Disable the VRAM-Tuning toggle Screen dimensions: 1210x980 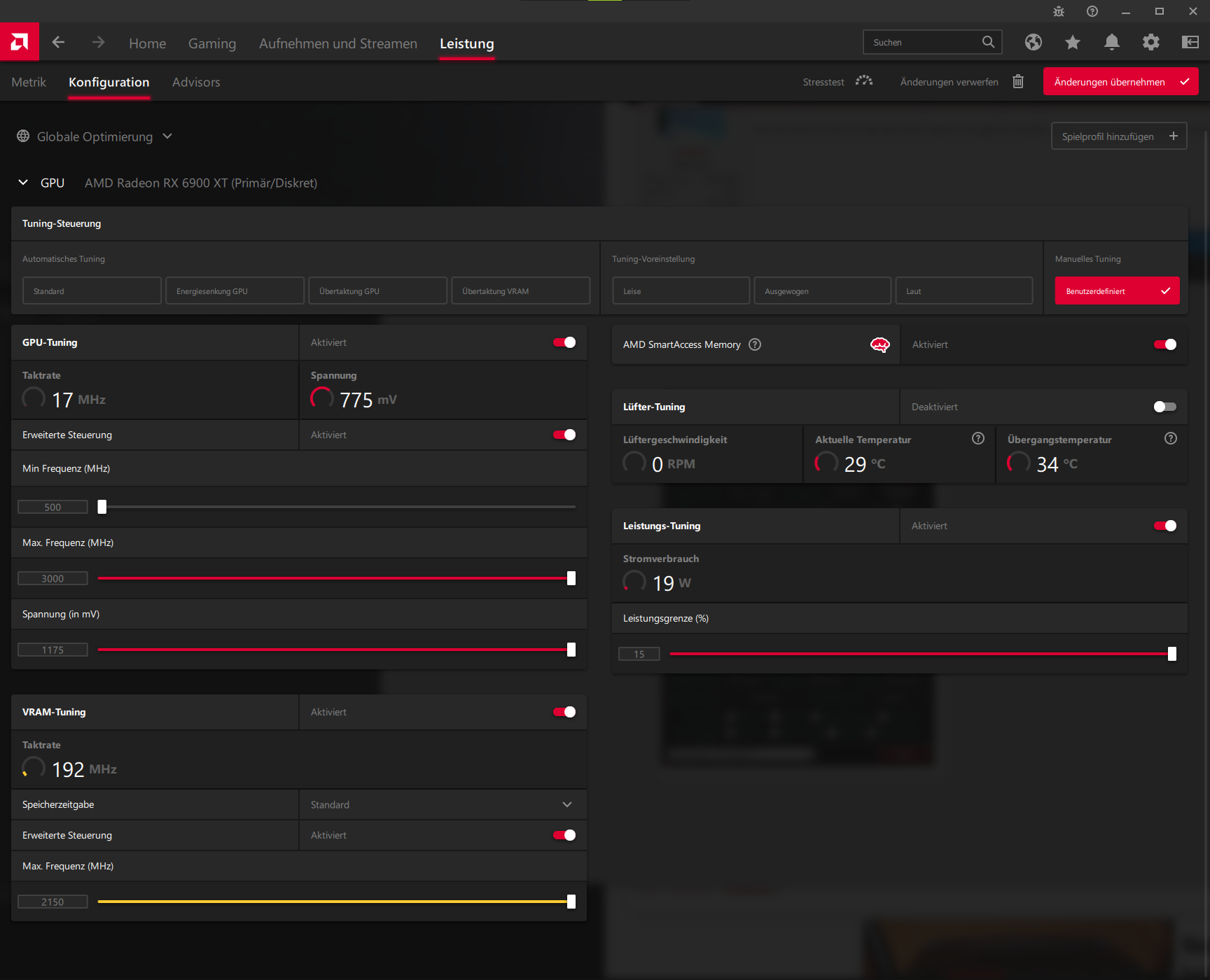coord(564,713)
